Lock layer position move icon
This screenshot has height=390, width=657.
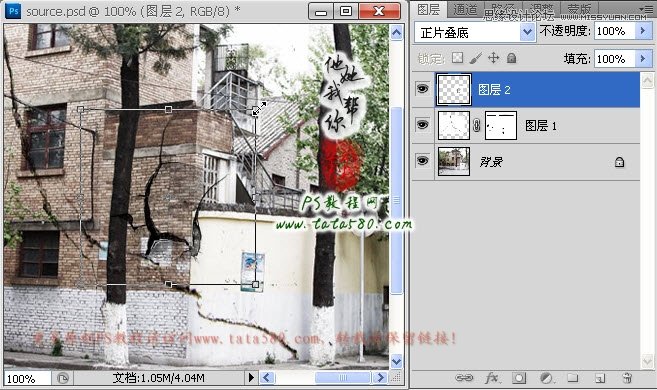coord(494,58)
